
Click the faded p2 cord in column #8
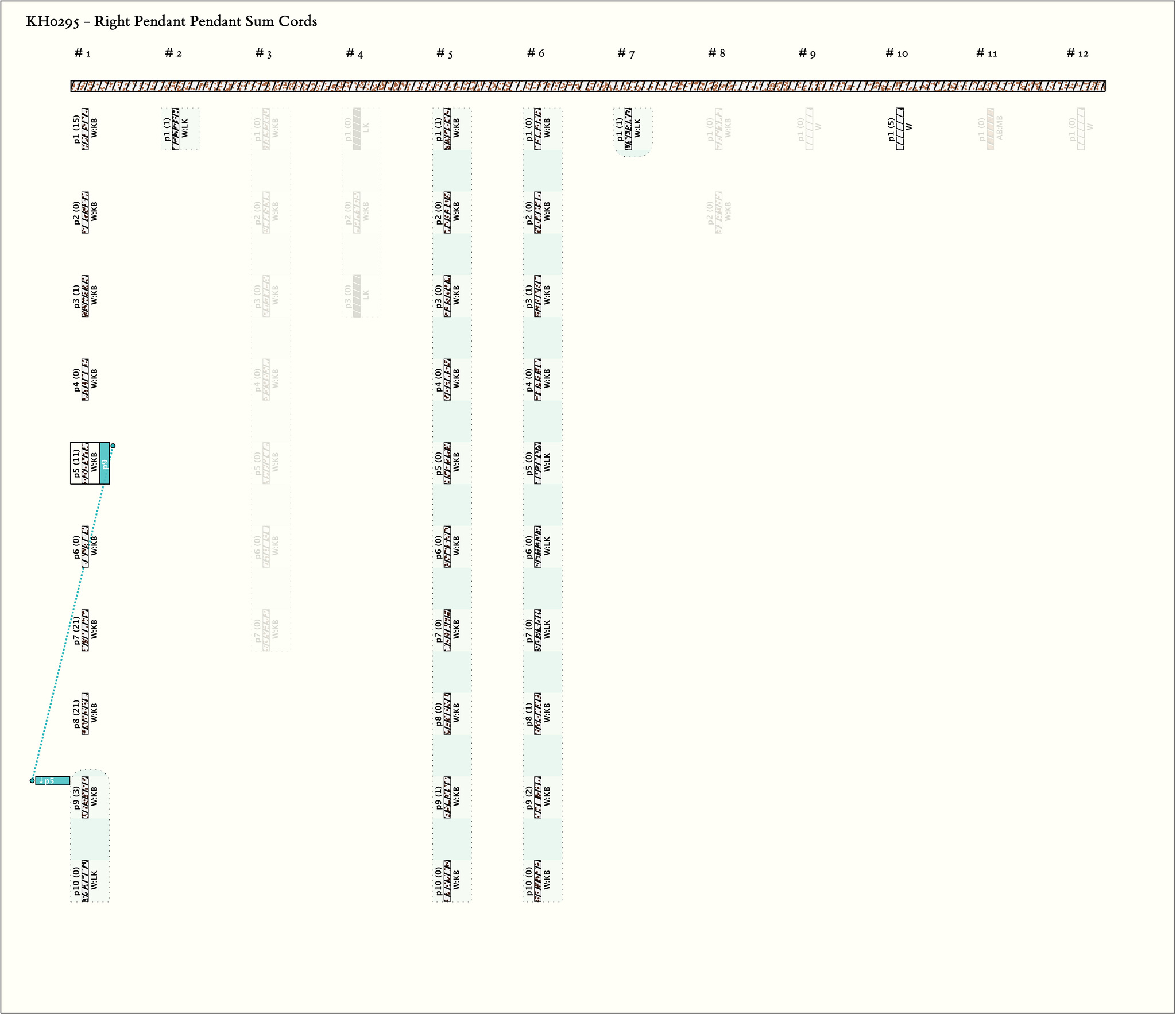[x=719, y=212]
